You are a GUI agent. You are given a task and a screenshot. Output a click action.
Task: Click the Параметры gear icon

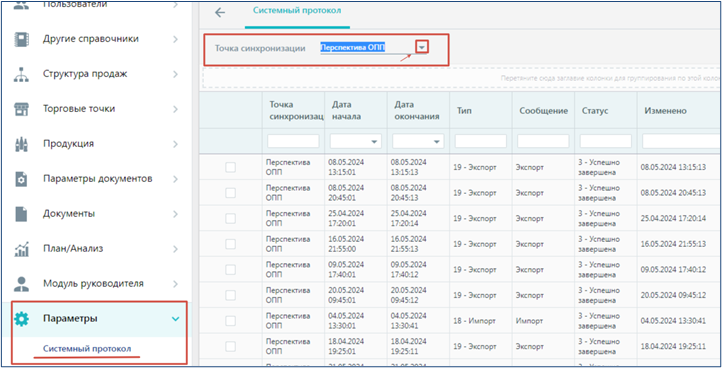pos(22,319)
